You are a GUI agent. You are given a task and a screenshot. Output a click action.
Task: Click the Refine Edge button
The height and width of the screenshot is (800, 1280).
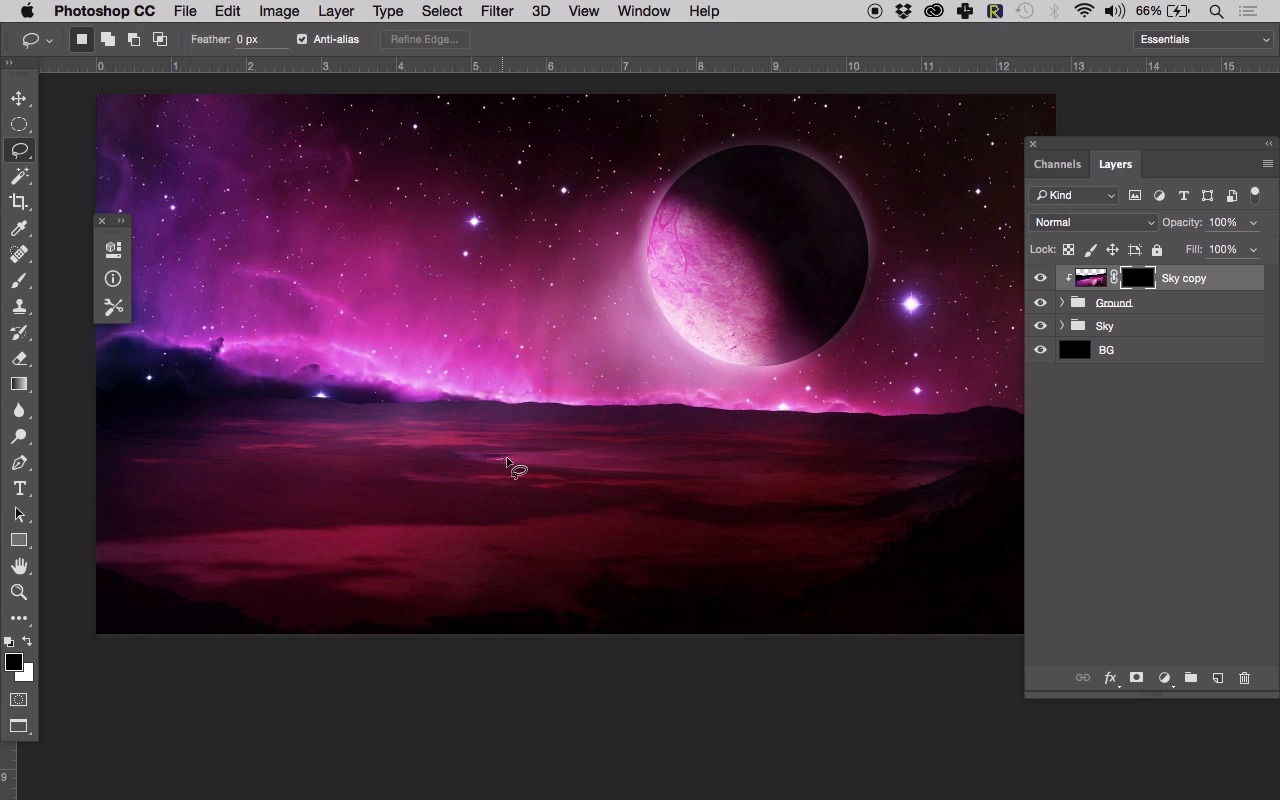pos(424,39)
